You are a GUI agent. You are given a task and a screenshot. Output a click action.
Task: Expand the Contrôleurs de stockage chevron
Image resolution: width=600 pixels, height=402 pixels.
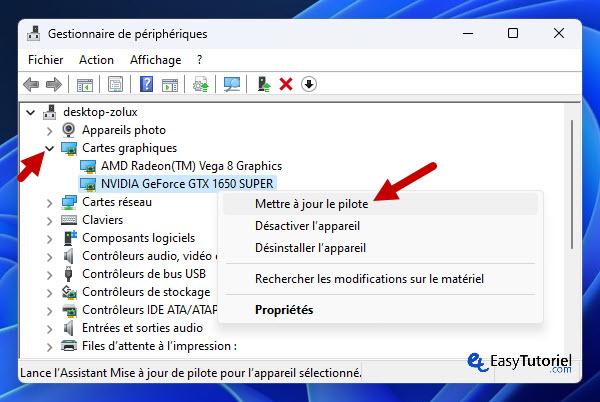tap(49, 293)
